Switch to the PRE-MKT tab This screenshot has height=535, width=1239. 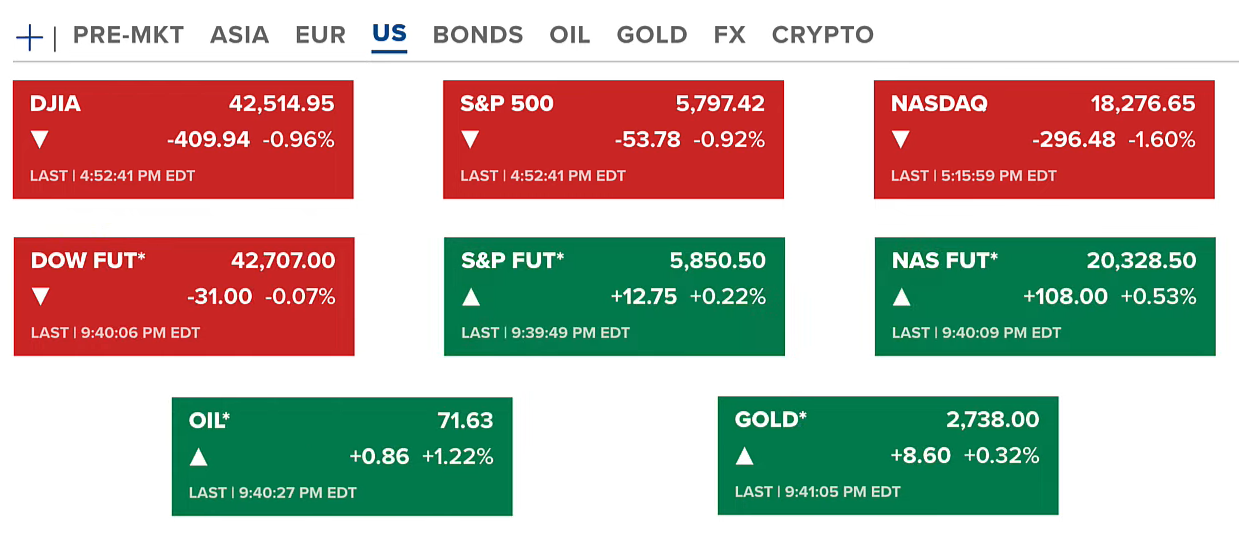click(129, 35)
